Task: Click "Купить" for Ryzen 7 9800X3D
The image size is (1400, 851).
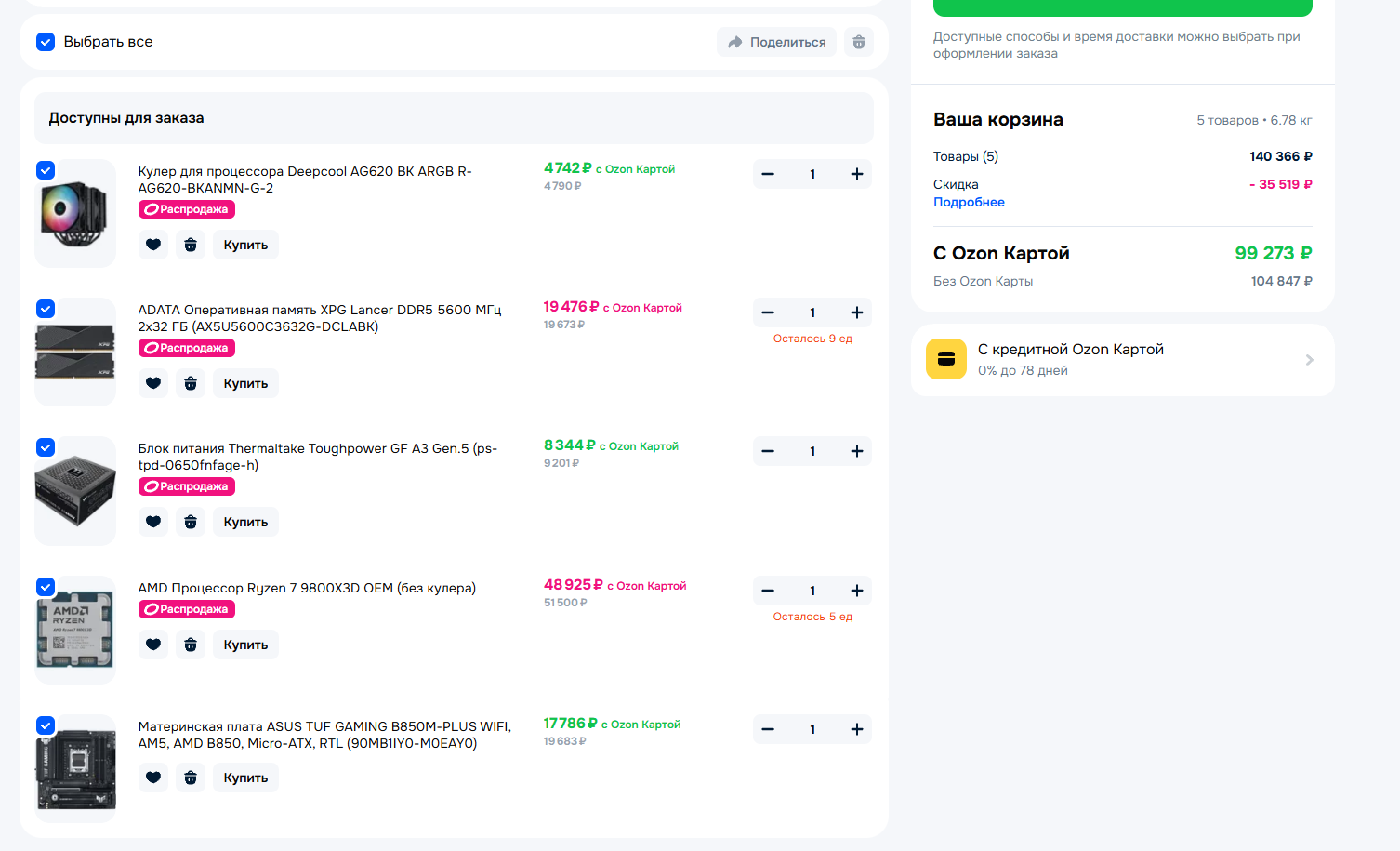Action: (x=245, y=645)
